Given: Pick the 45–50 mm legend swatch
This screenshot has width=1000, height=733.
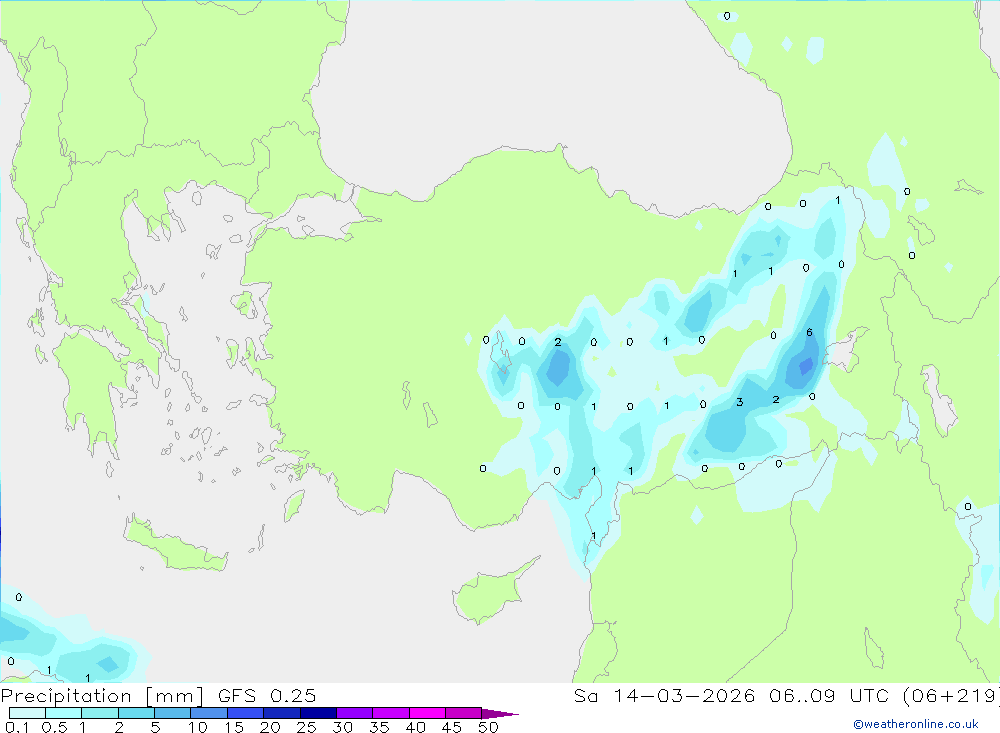Looking at the screenshot, I should (463, 713).
